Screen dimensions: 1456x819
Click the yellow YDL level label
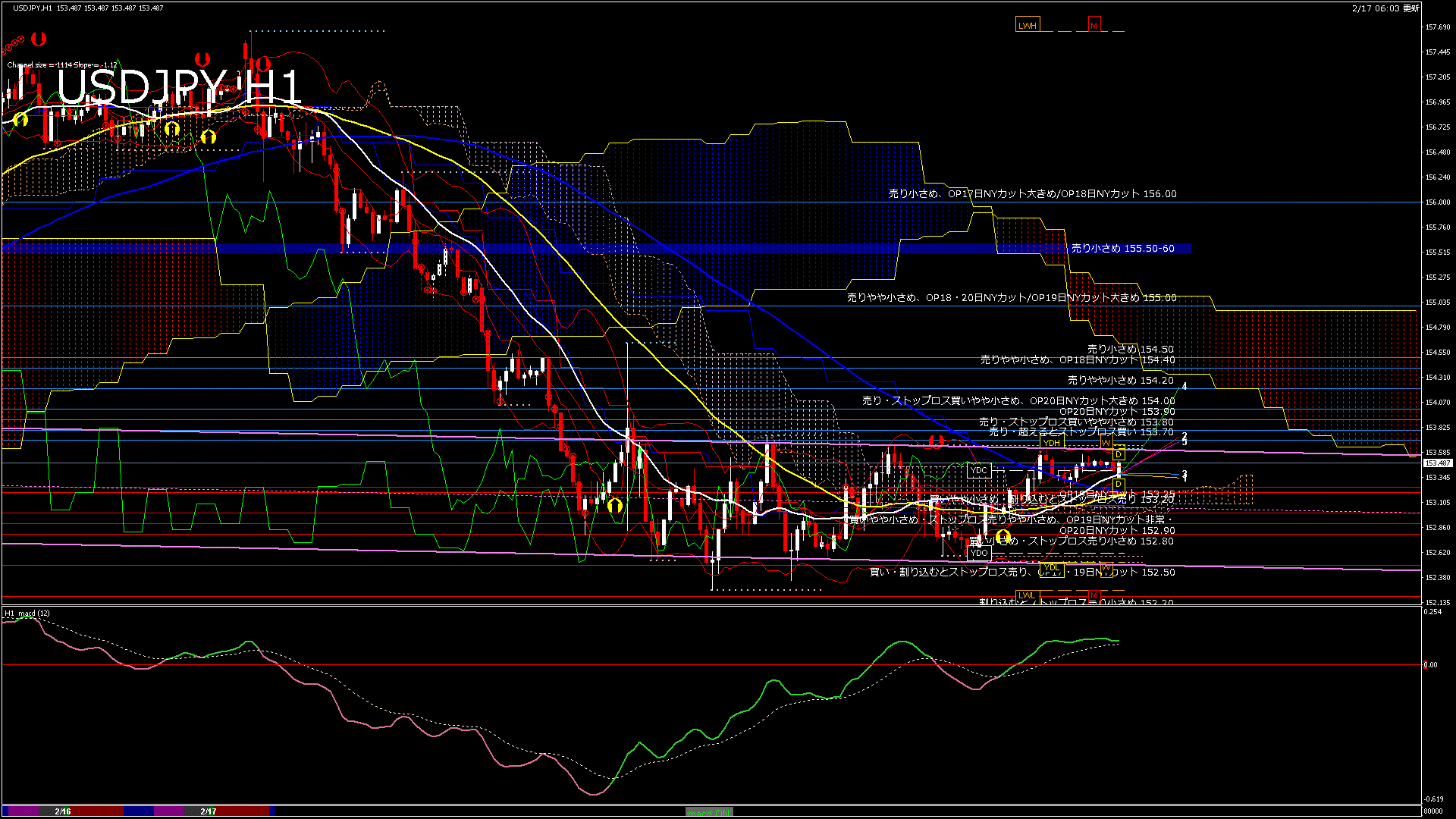click(x=1051, y=567)
